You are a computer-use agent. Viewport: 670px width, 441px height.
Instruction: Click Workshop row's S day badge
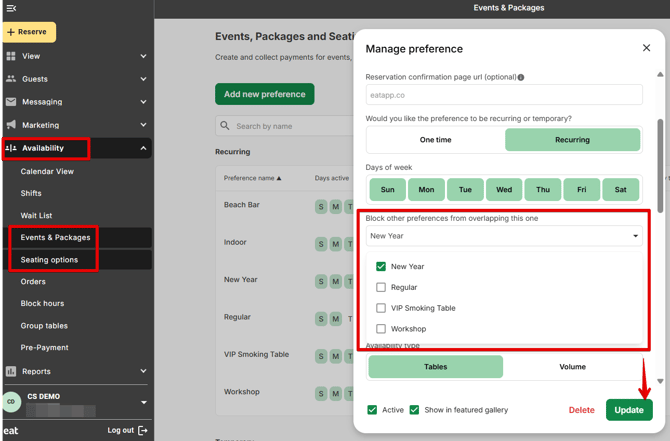(321, 394)
